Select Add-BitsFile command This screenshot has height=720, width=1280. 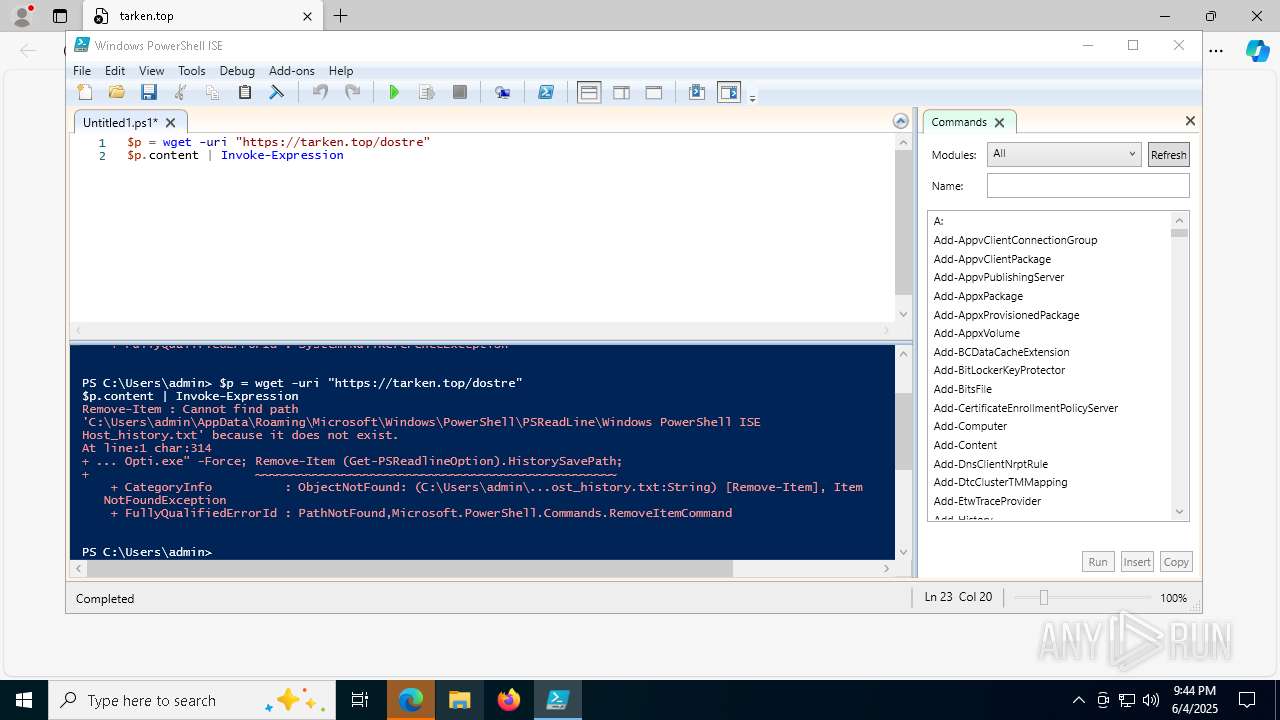pyautogui.click(x=962, y=389)
